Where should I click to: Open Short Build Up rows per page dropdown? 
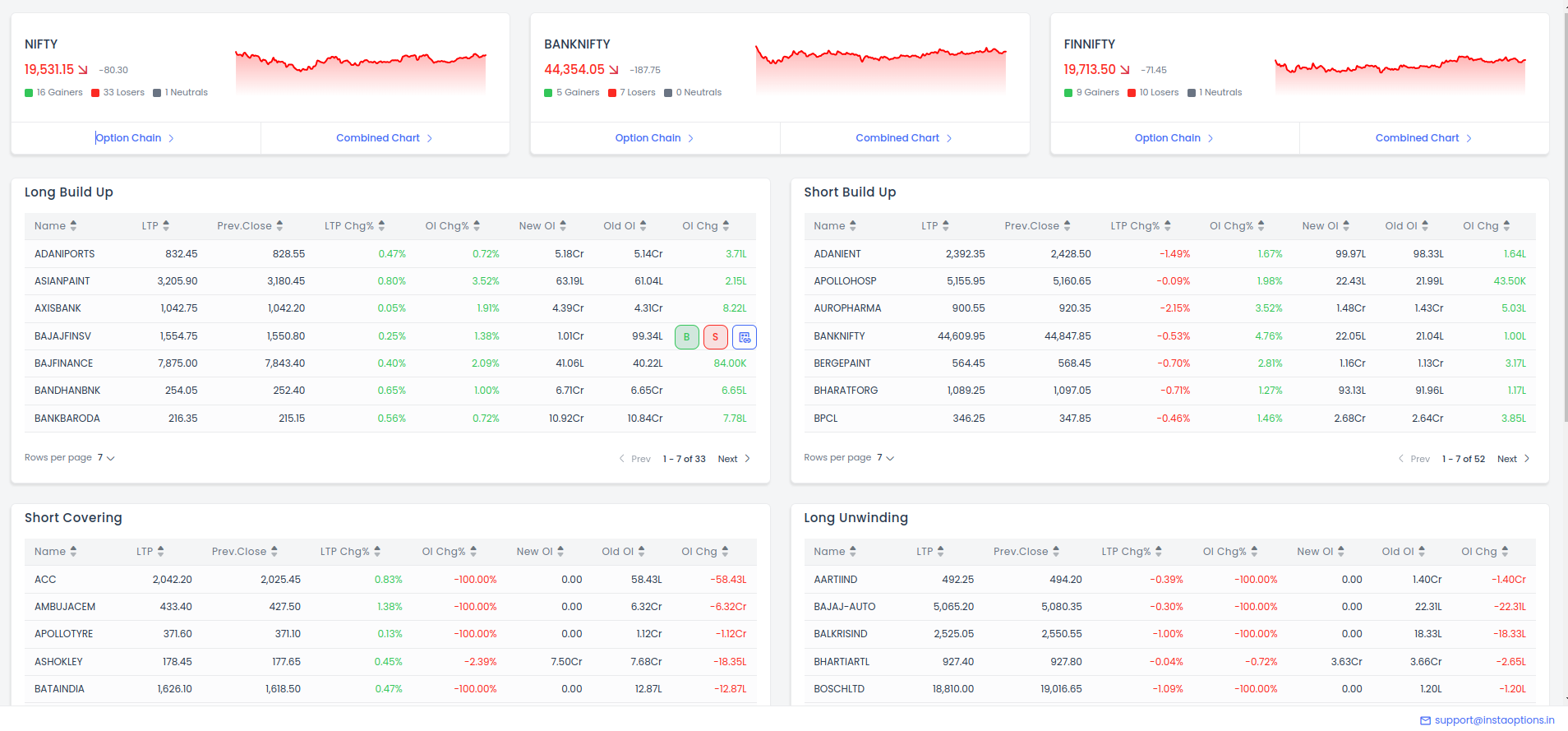pyautogui.click(x=885, y=458)
